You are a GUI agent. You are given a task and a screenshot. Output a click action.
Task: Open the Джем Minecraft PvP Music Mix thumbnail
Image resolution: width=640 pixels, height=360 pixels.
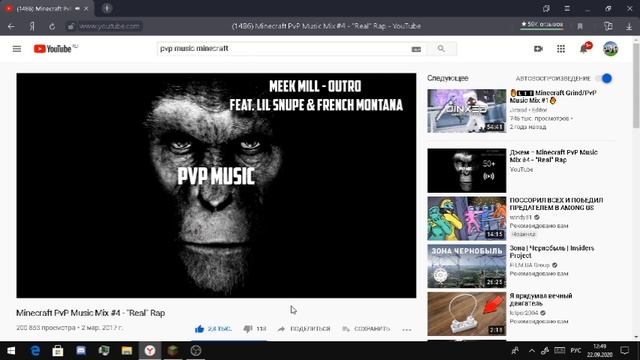[467, 171]
